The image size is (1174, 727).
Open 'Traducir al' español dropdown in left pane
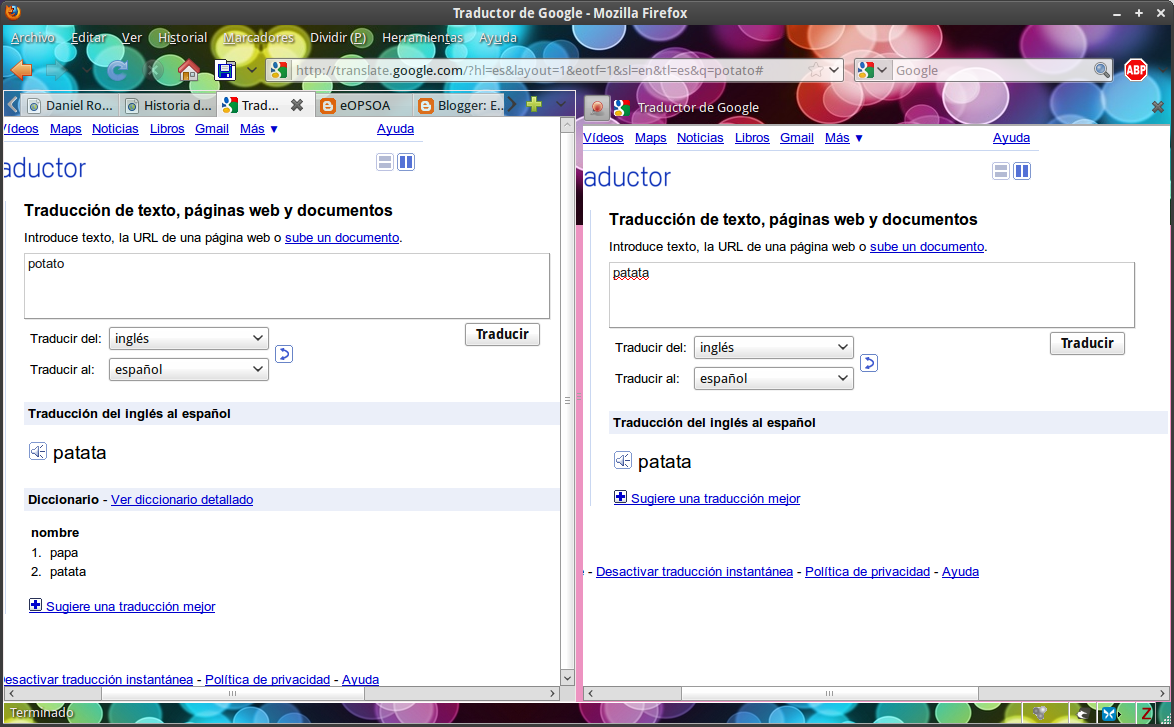pos(189,369)
